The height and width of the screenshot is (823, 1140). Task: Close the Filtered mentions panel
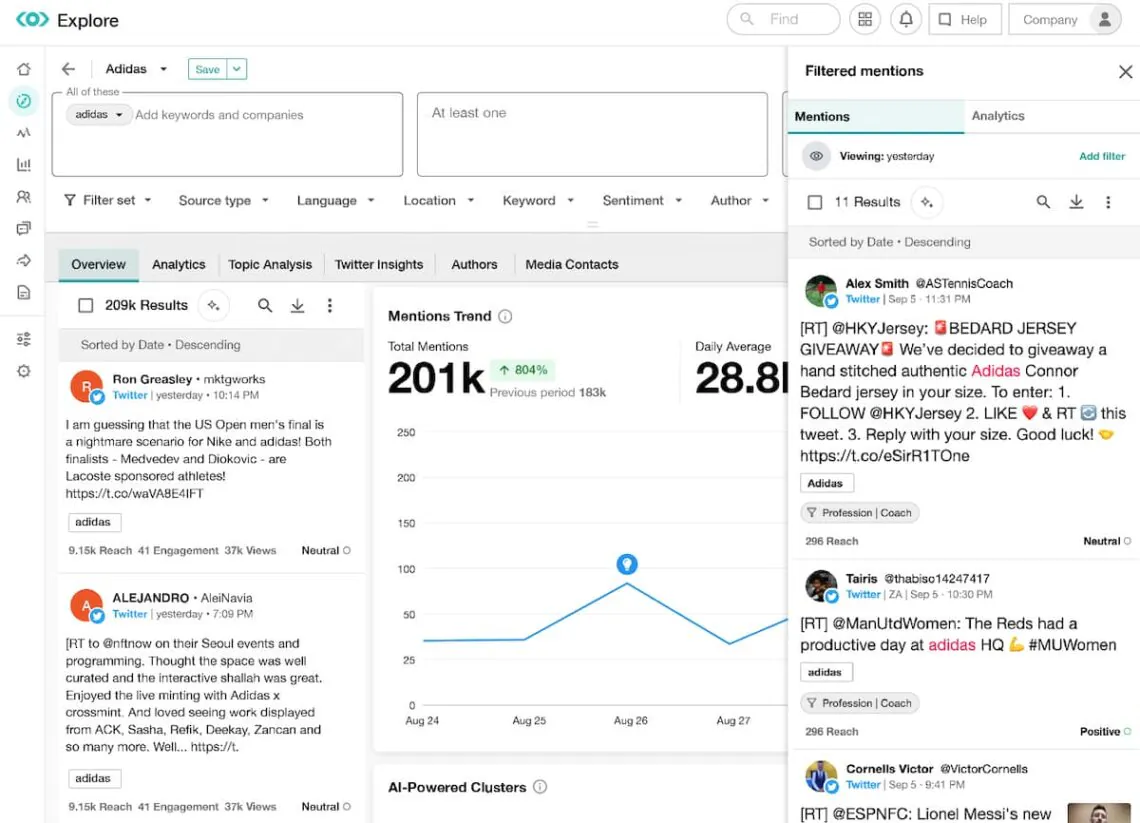coord(1125,71)
